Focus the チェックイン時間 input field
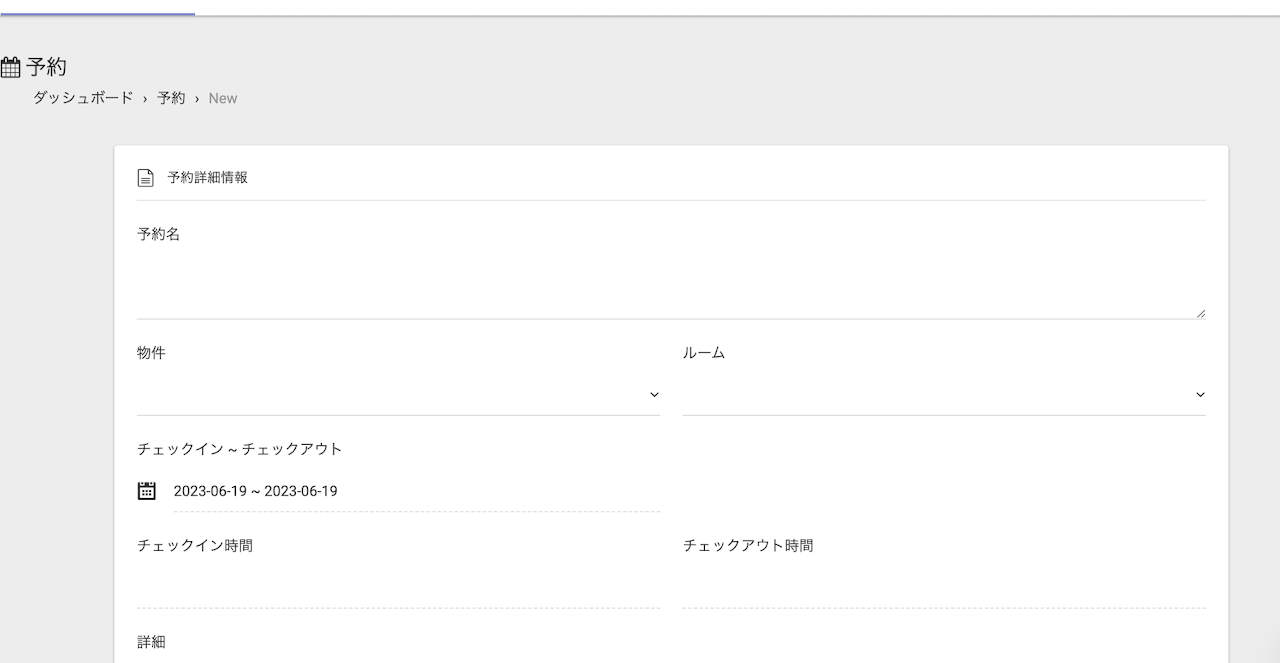 [x=398, y=588]
